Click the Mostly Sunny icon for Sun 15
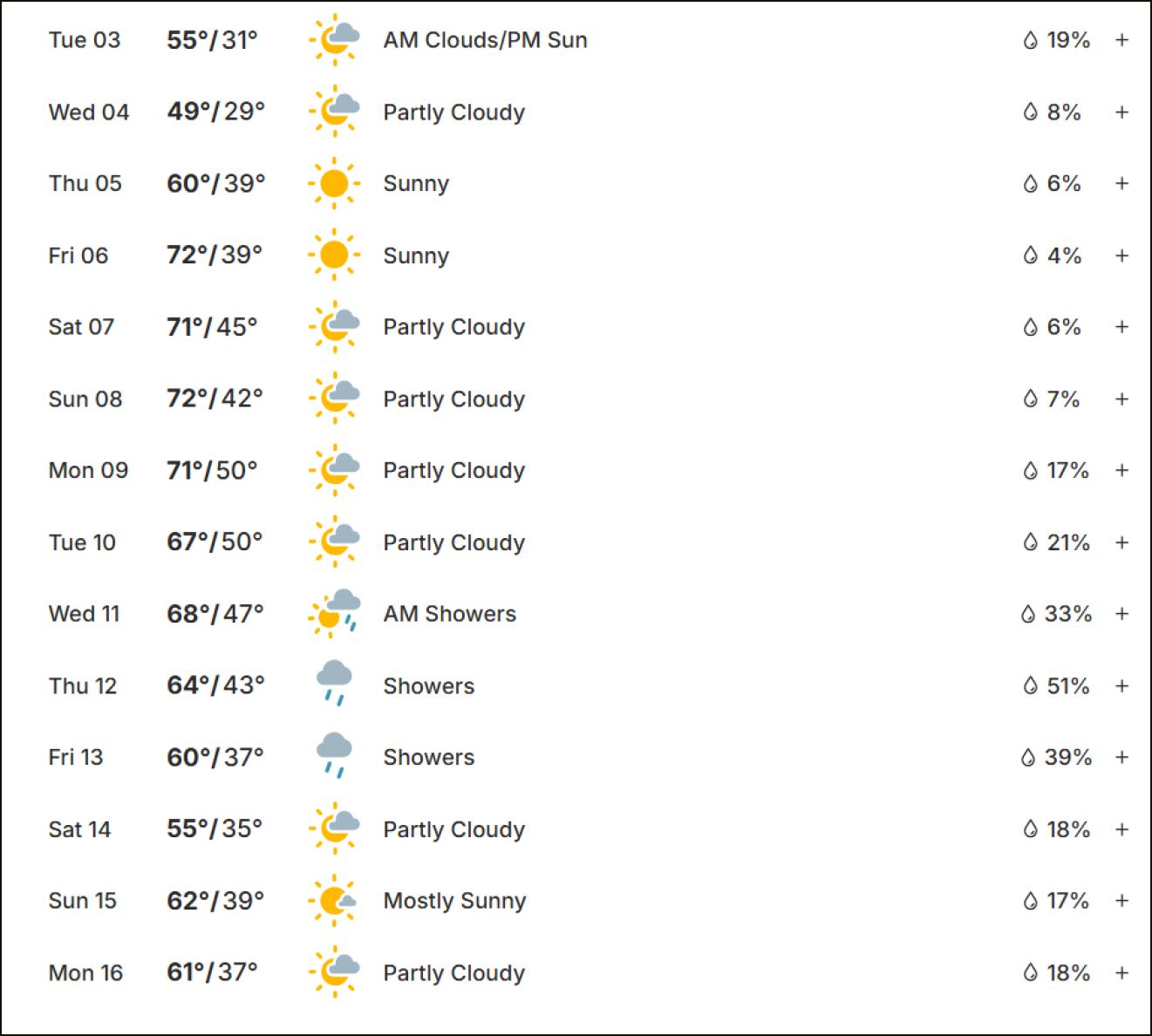This screenshot has width=1152, height=1036. pyautogui.click(x=334, y=900)
